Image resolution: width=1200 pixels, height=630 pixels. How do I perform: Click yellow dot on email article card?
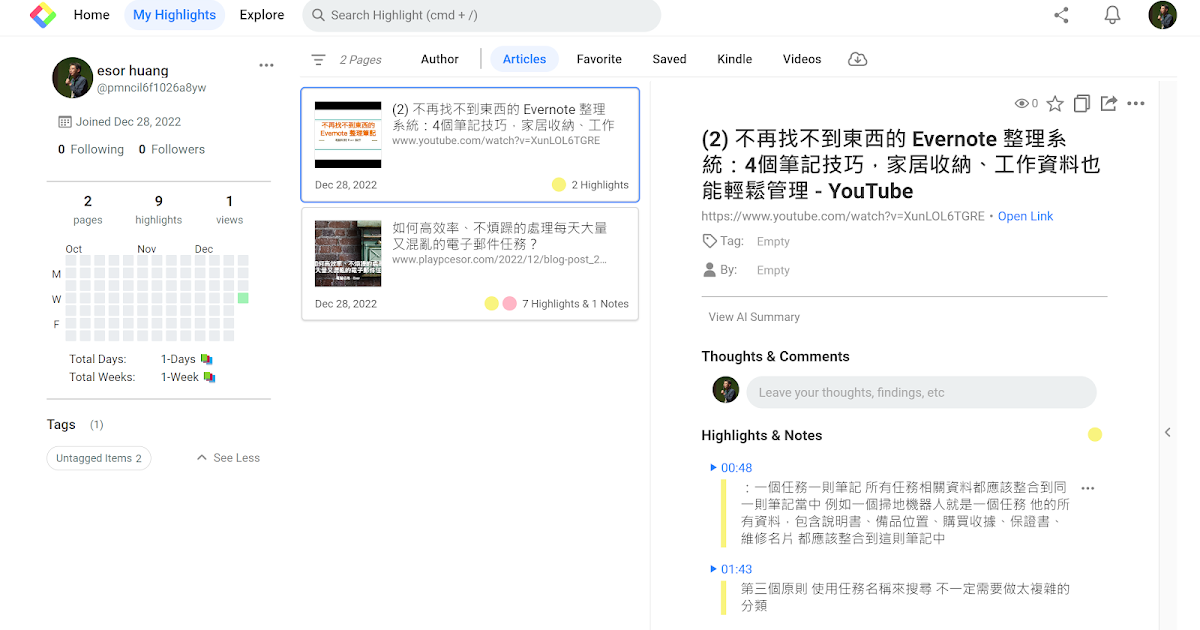point(491,303)
